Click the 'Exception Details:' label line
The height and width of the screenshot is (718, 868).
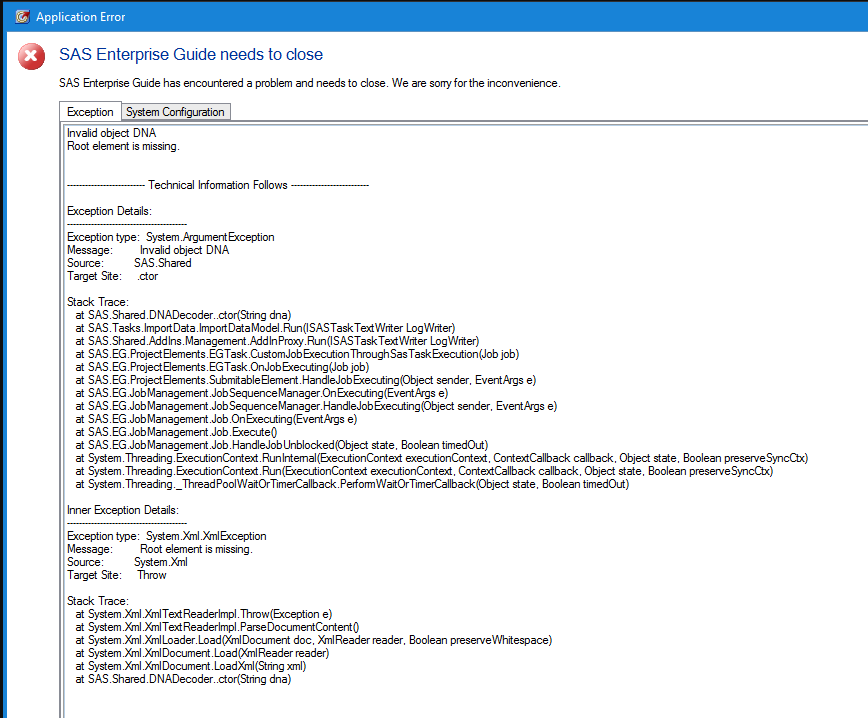[109, 211]
